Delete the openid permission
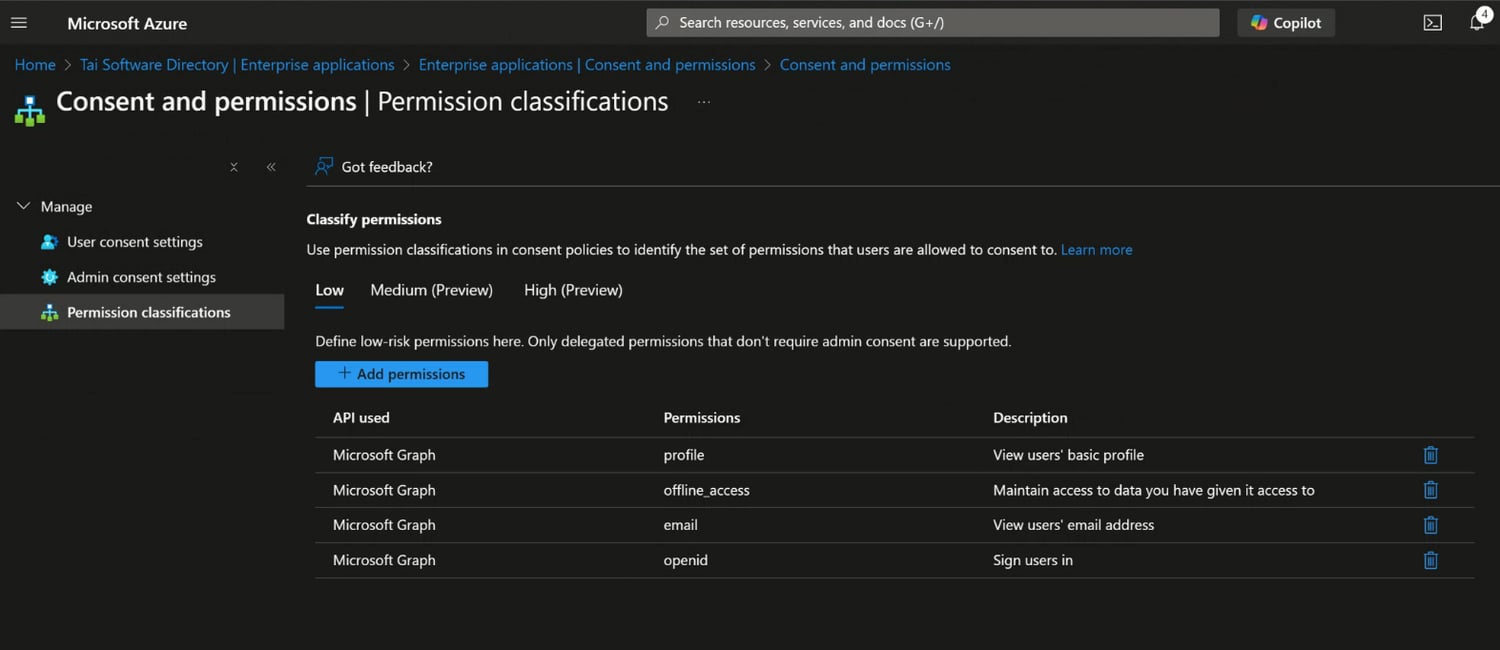Image resolution: width=1500 pixels, height=650 pixels. click(x=1431, y=560)
